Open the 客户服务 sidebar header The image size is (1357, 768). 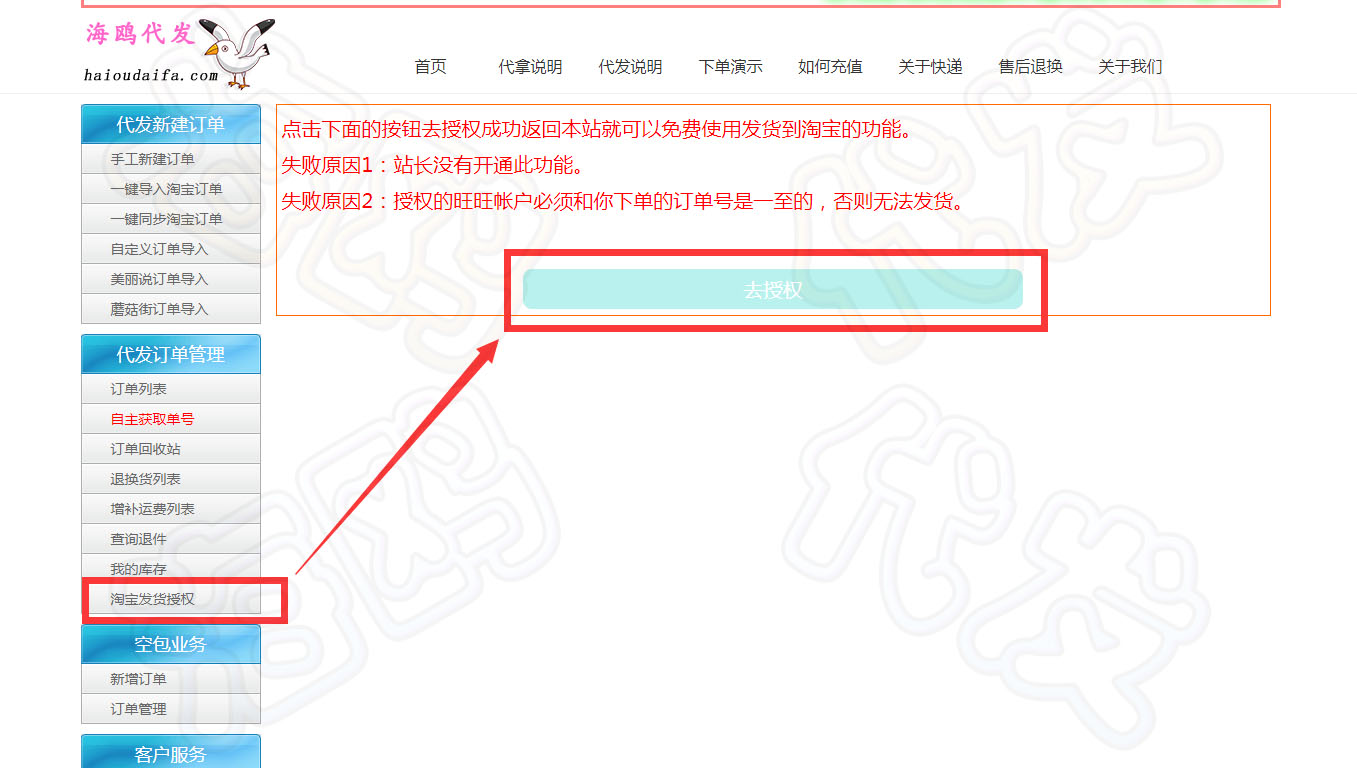pyautogui.click(x=171, y=752)
